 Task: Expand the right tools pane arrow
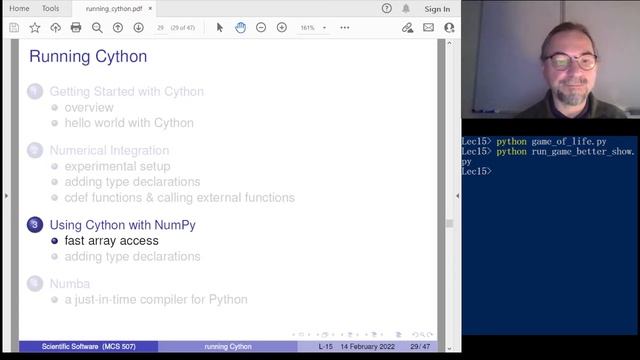pyautogui.click(x=457, y=196)
